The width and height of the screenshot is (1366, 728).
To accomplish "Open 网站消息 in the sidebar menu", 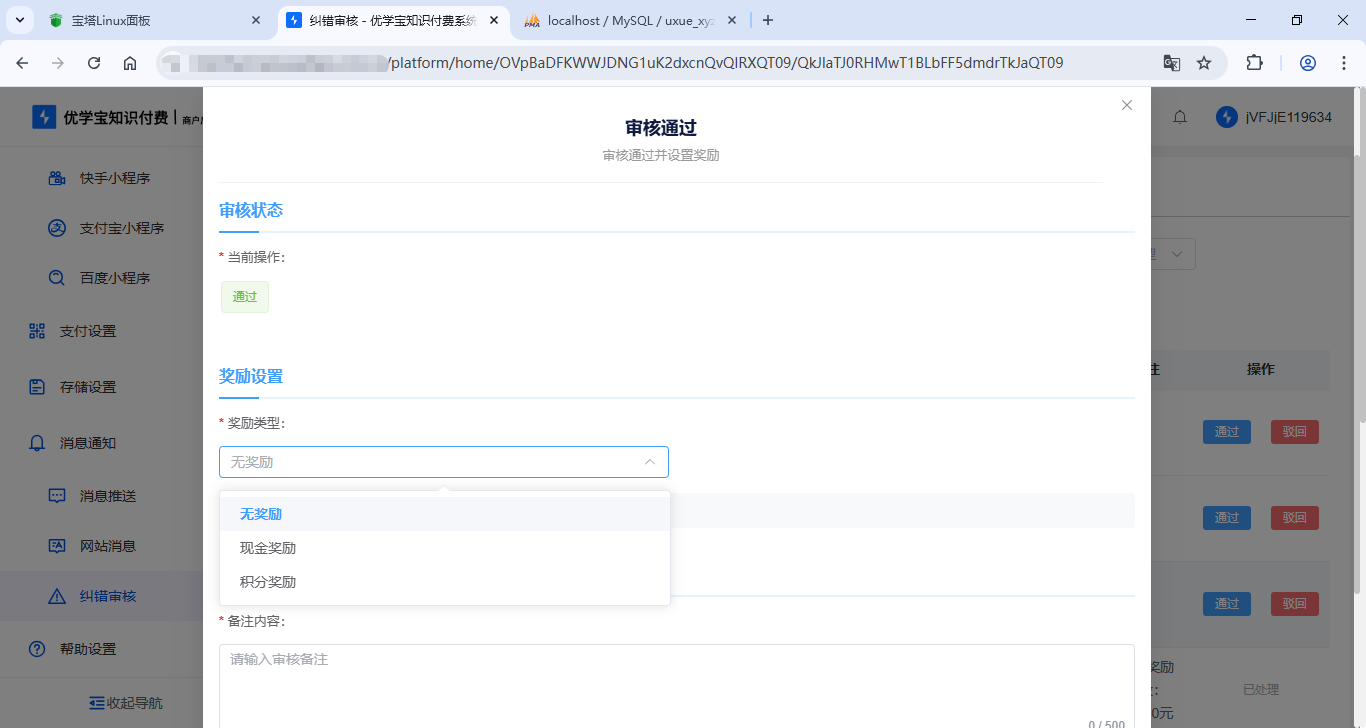I will 107,546.
